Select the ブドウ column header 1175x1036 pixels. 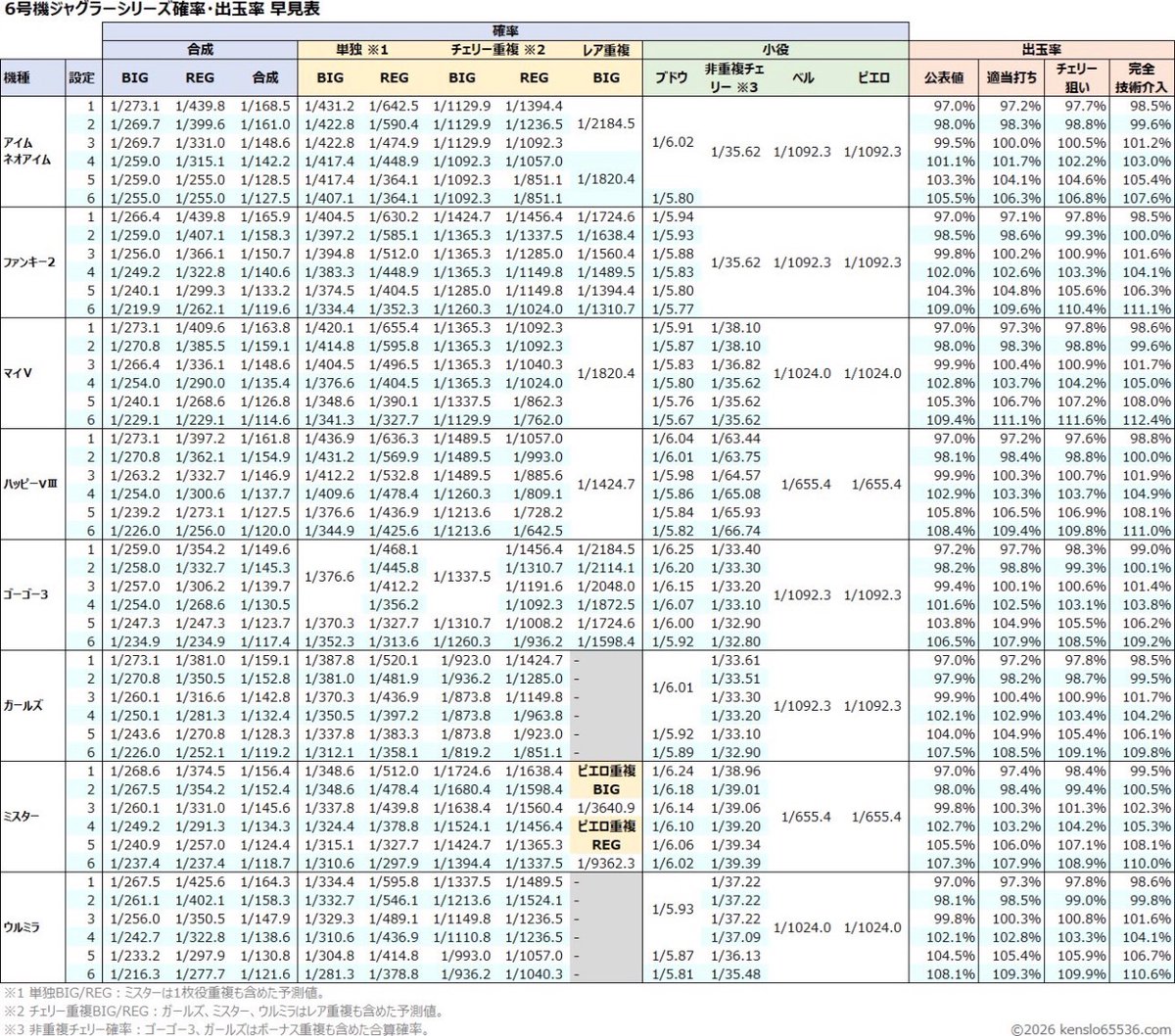[x=671, y=77]
